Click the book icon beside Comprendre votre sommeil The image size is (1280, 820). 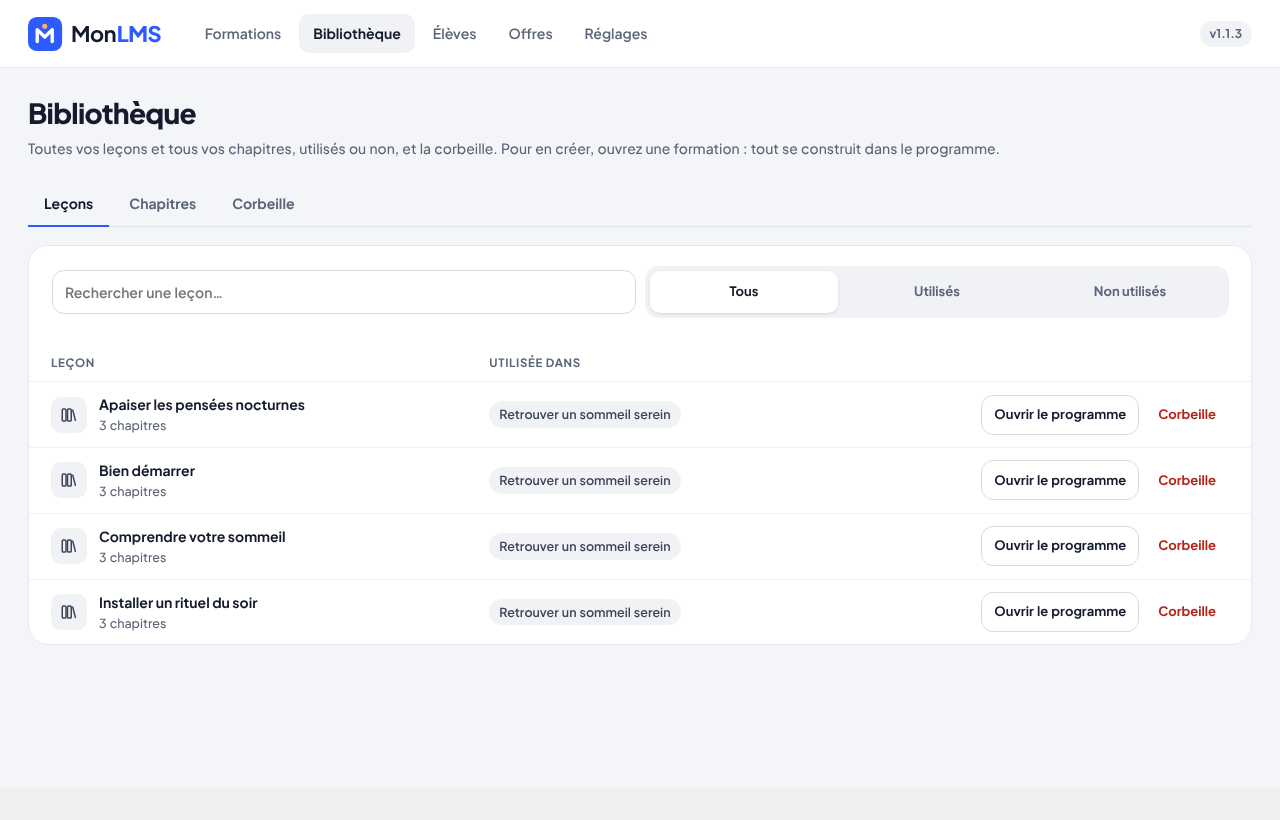coord(69,546)
